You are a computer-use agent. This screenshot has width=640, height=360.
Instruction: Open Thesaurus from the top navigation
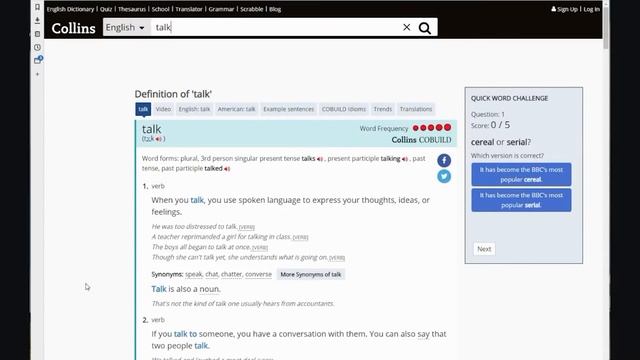pos(131,9)
